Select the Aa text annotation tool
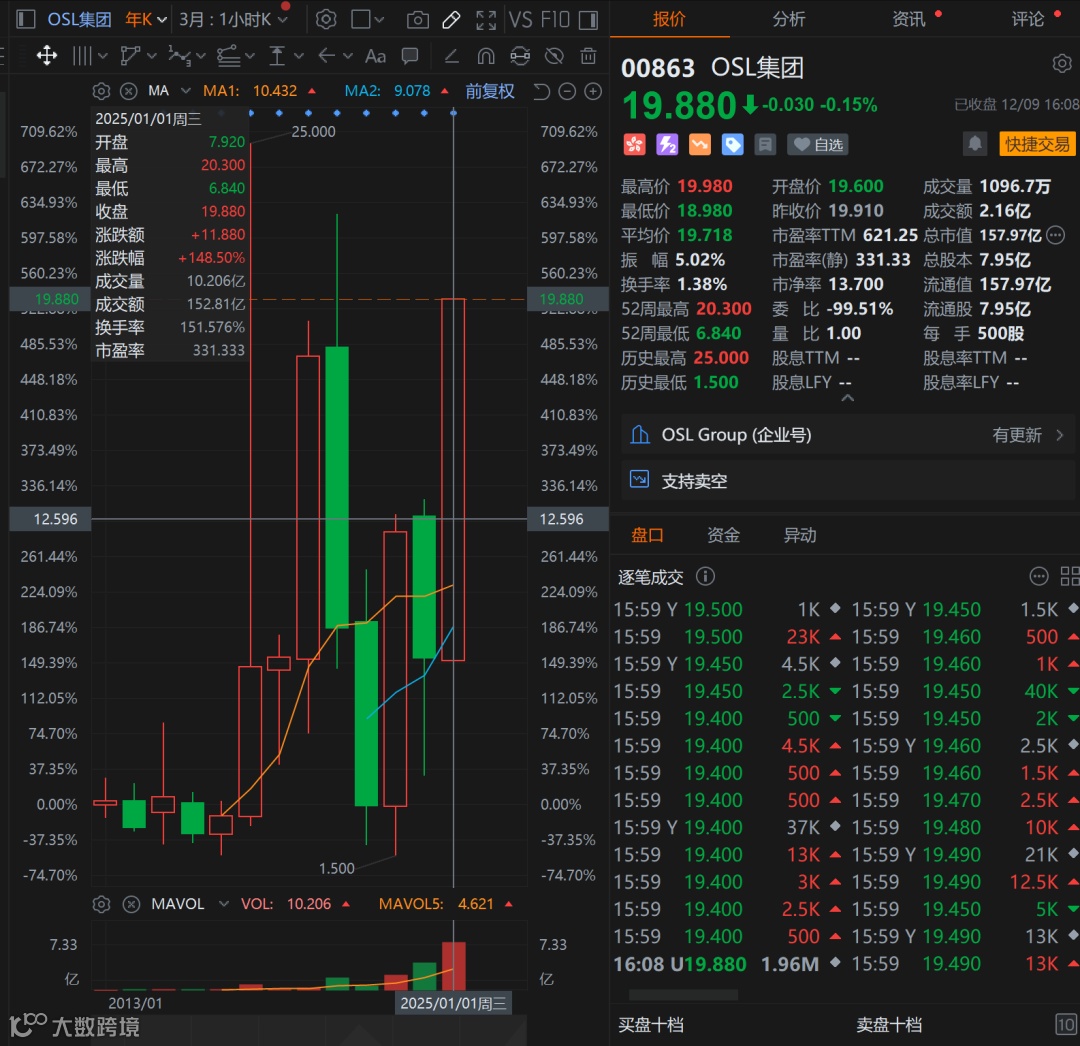 (375, 56)
